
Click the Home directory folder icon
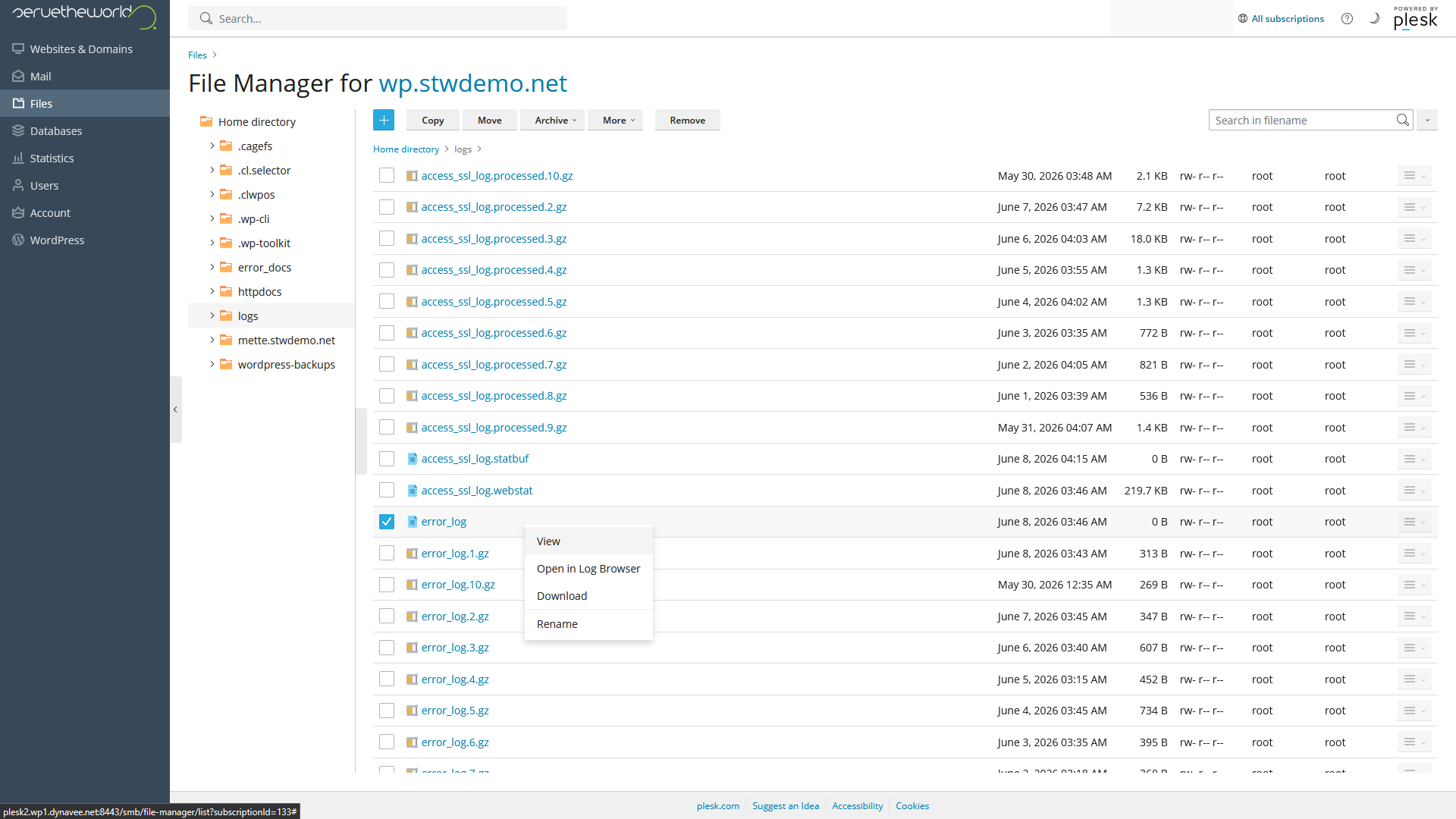pyautogui.click(x=206, y=121)
